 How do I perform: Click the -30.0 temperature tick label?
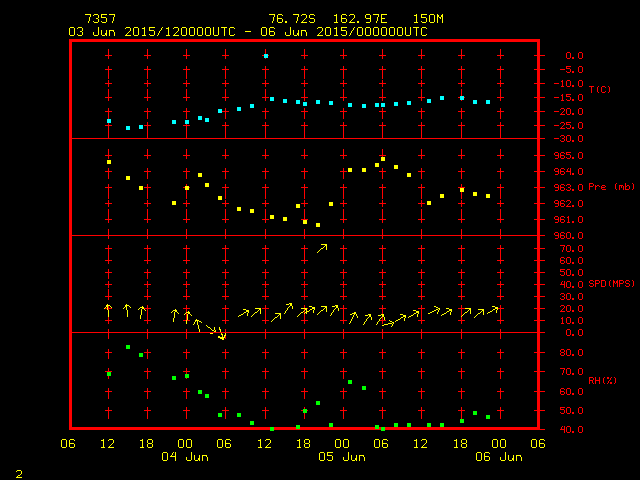tap(561, 138)
